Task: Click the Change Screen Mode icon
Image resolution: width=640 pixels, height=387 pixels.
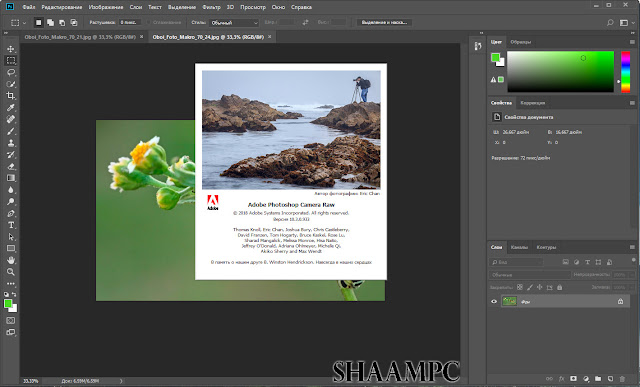Action: (11, 332)
